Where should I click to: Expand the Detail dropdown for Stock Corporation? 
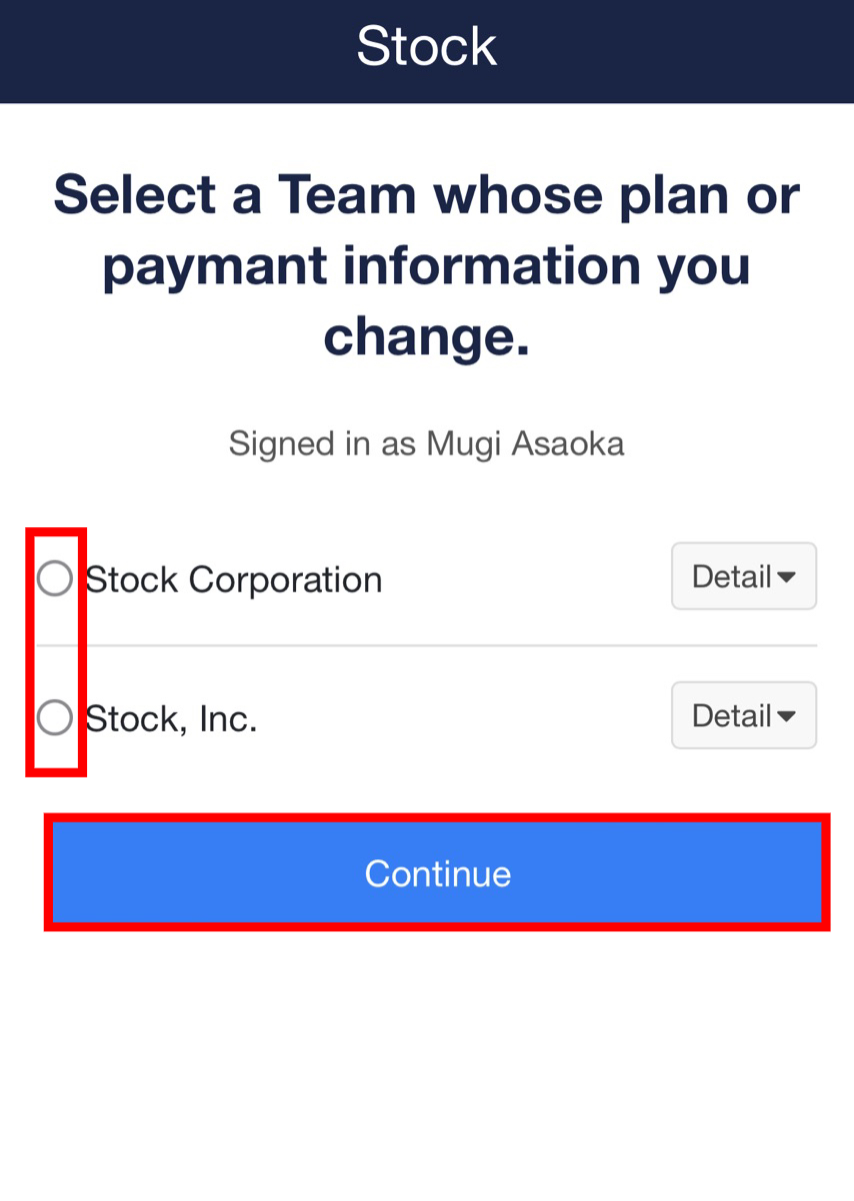(743, 577)
